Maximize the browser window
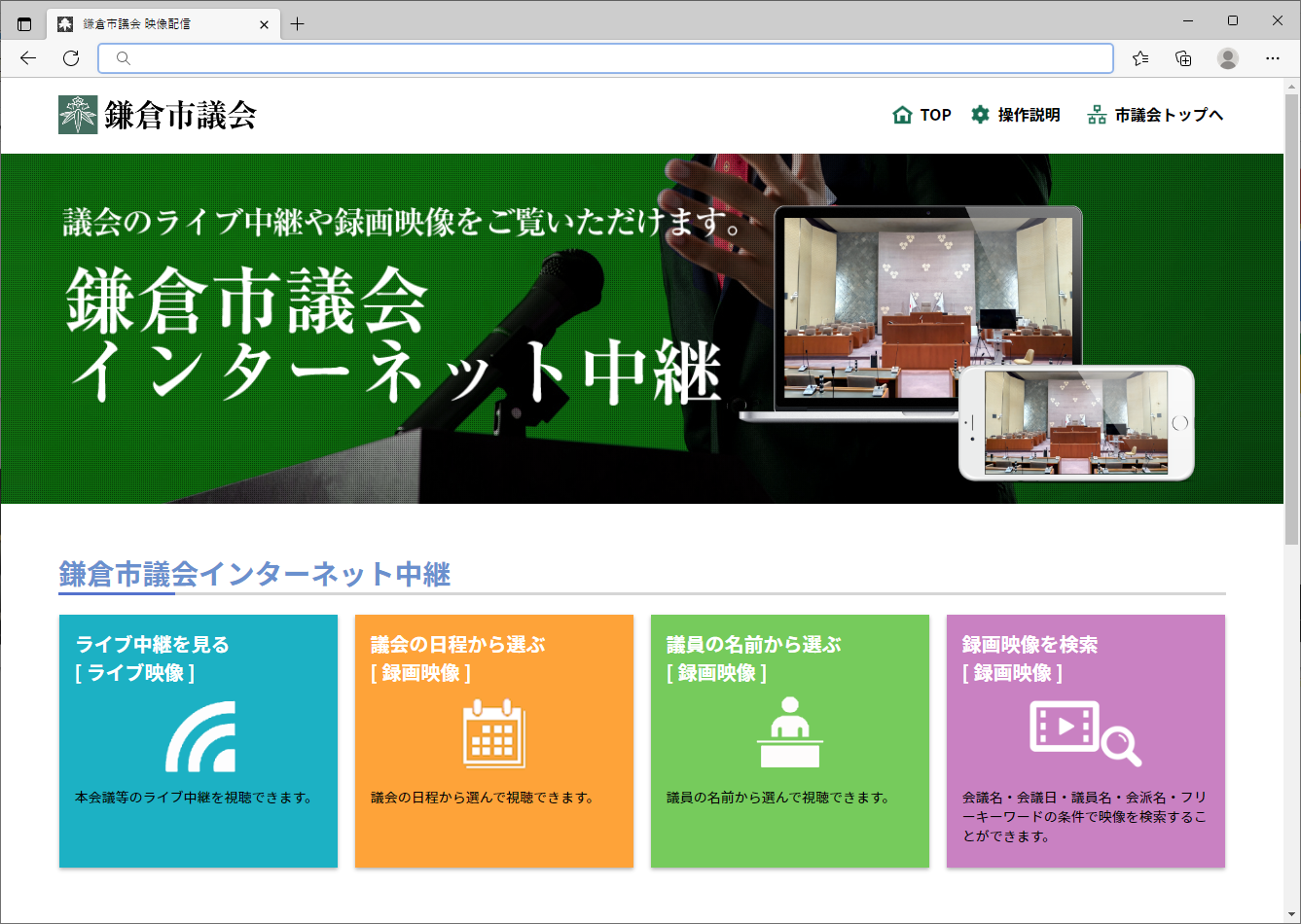Screen dimensions: 1301x924 1233,20
